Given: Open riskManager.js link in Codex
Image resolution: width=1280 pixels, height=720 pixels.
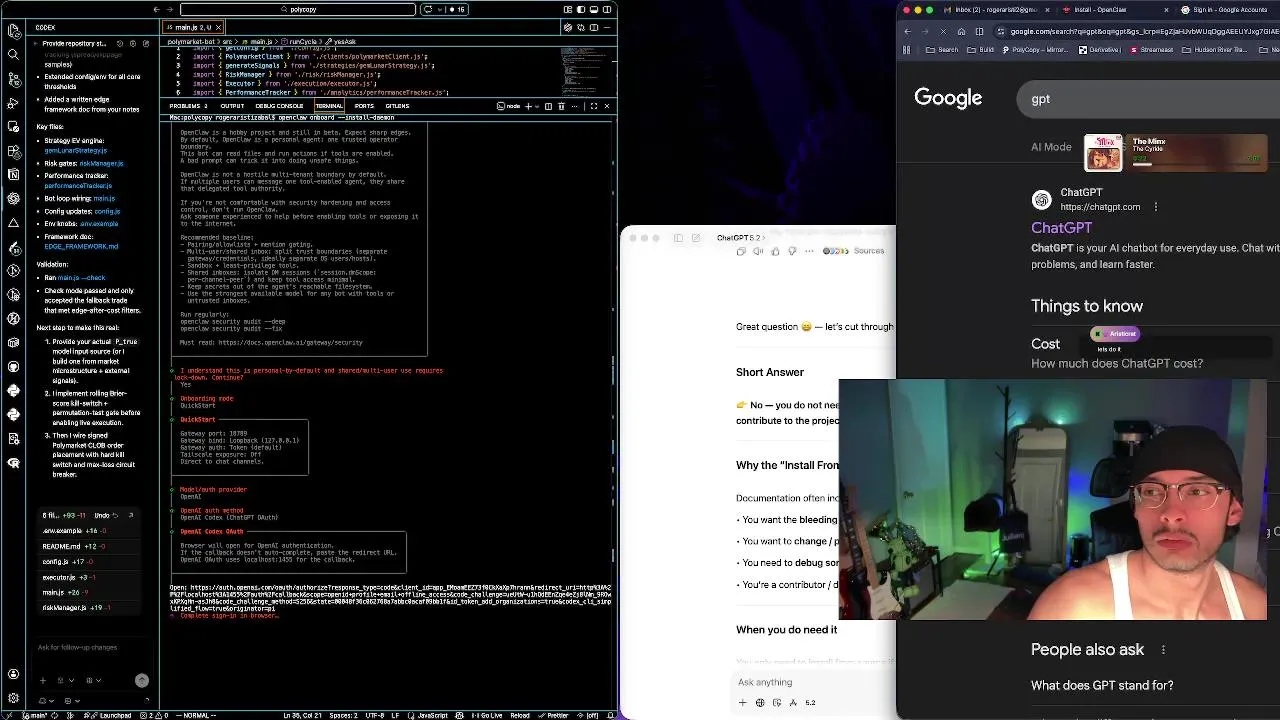Looking at the screenshot, I should [x=101, y=163].
